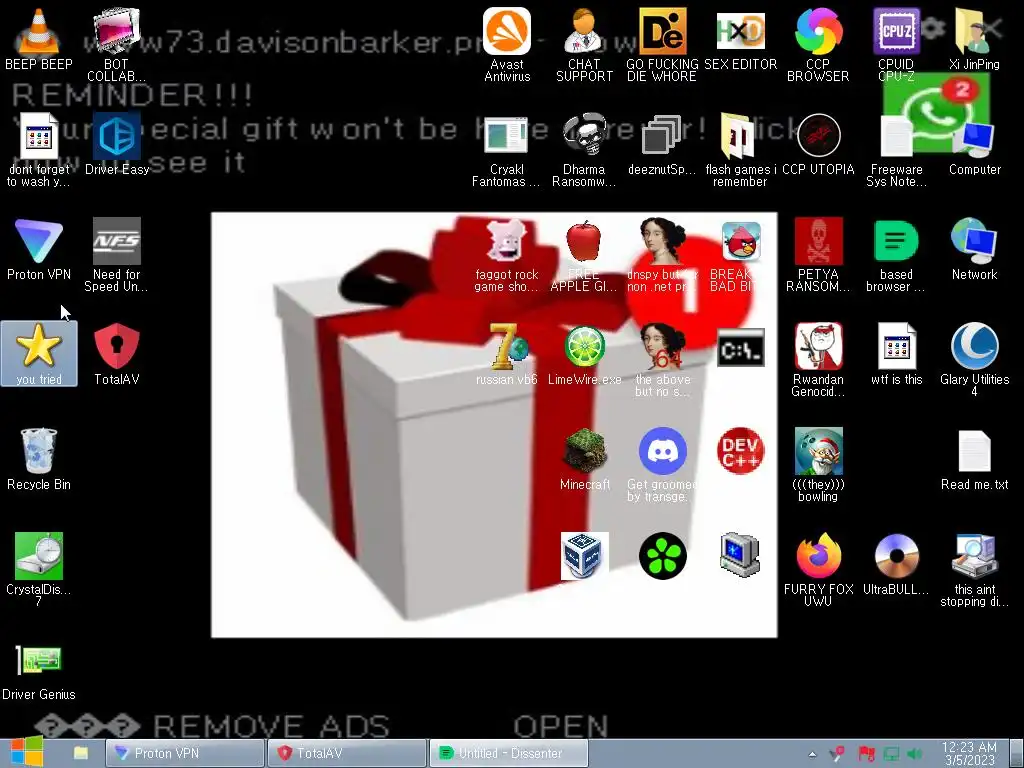Select the unlabeled old computer tower icon
This screenshot has height=768, width=1024.
tap(740, 554)
